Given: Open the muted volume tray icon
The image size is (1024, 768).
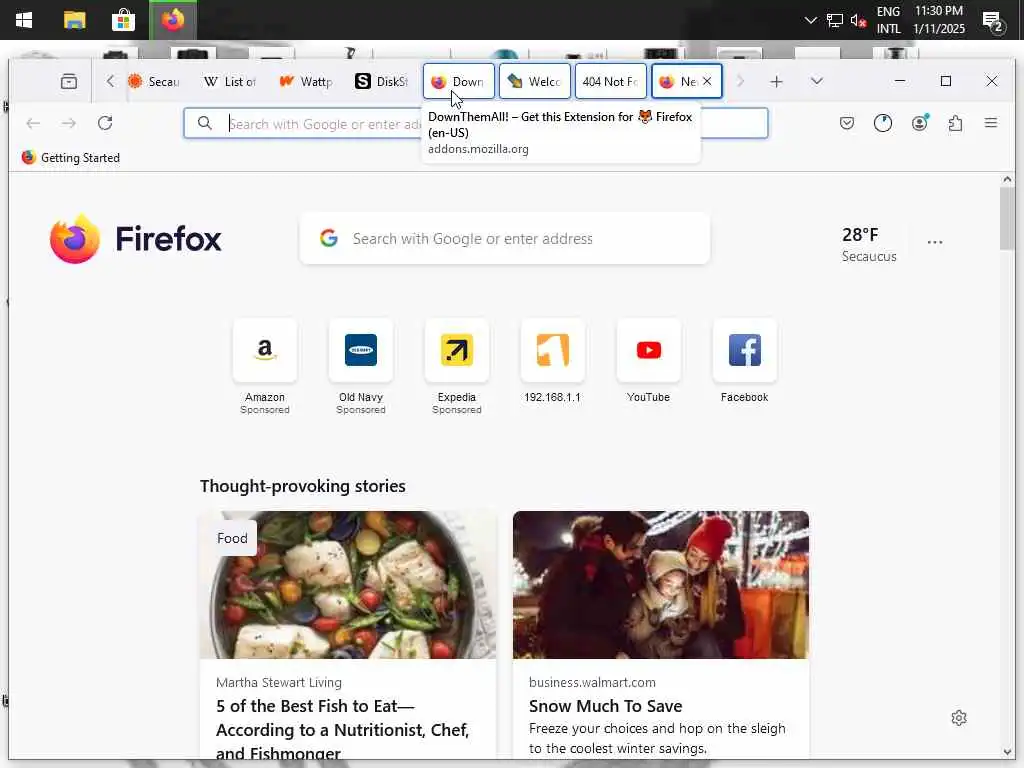Looking at the screenshot, I should (x=858, y=20).
